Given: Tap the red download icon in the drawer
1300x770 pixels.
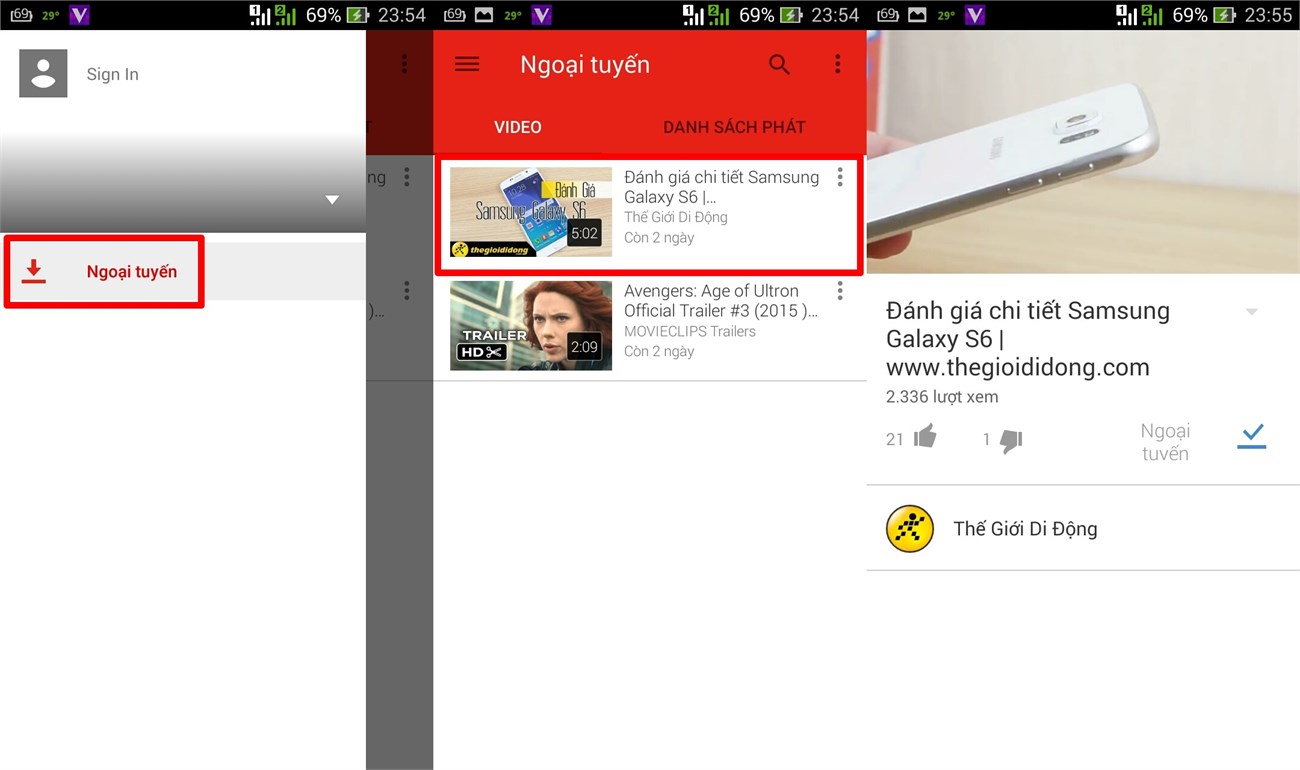Looking at the screenshot, I should pos(34,271).
